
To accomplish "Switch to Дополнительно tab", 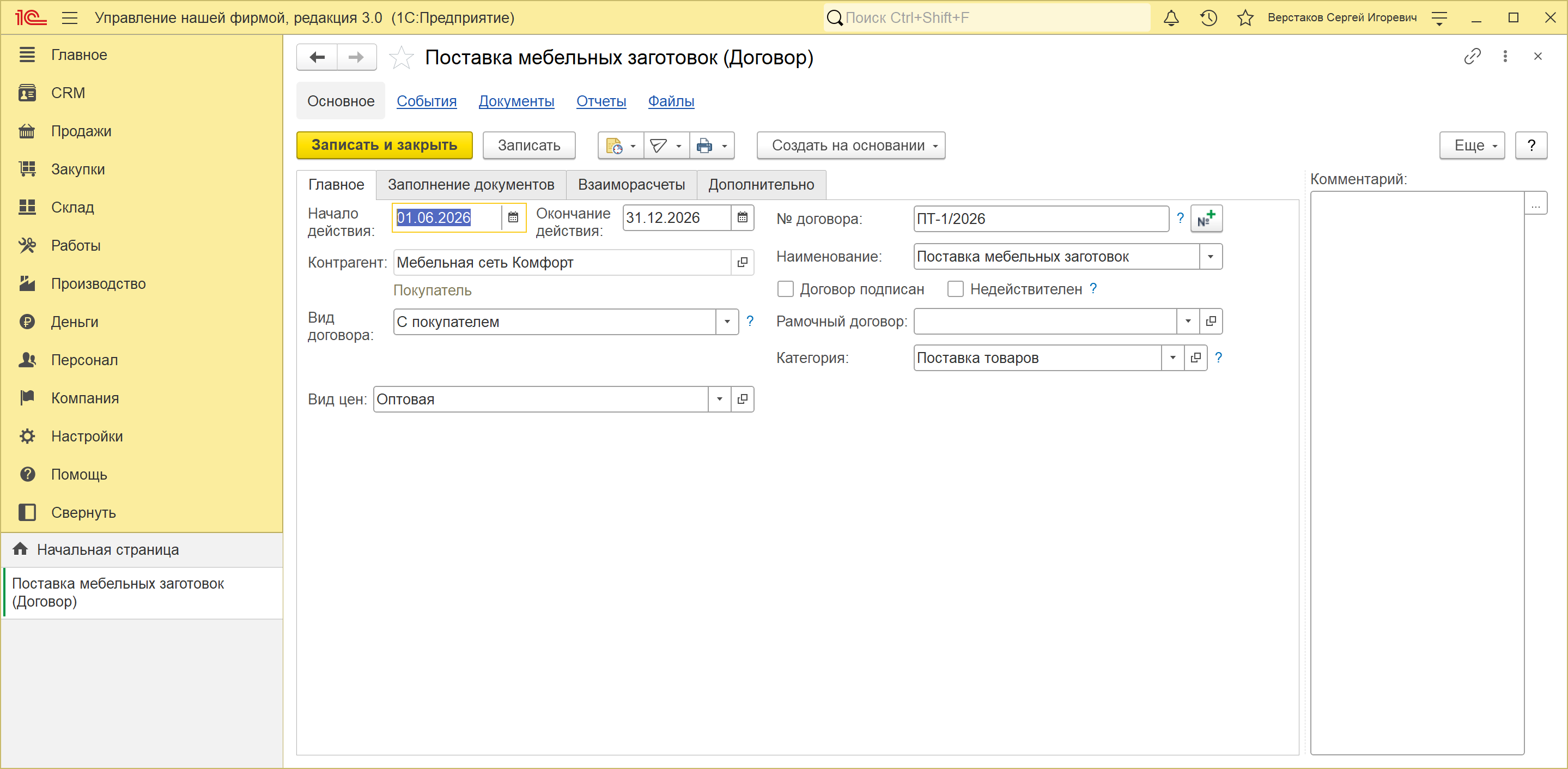I will 761,185.
